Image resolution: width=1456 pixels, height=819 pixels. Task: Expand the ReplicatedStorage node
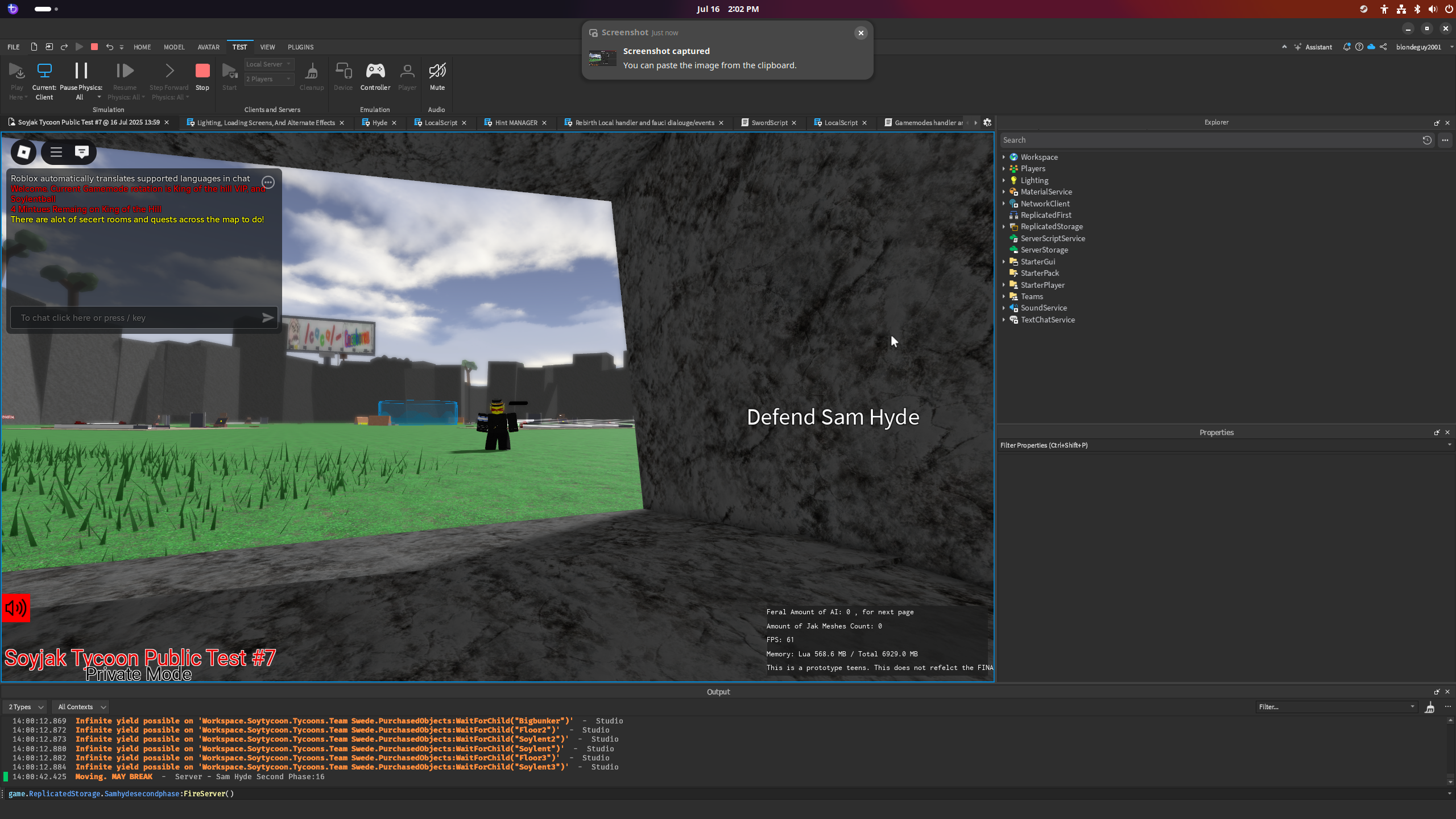pos(1004,227)
